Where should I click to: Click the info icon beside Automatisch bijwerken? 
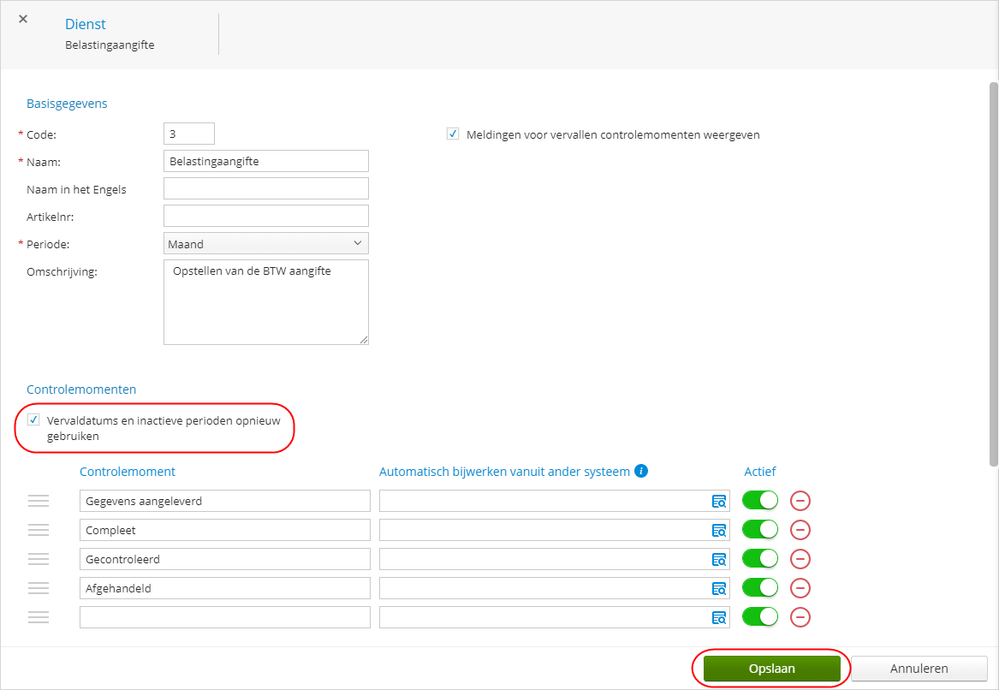click(642, 471)
